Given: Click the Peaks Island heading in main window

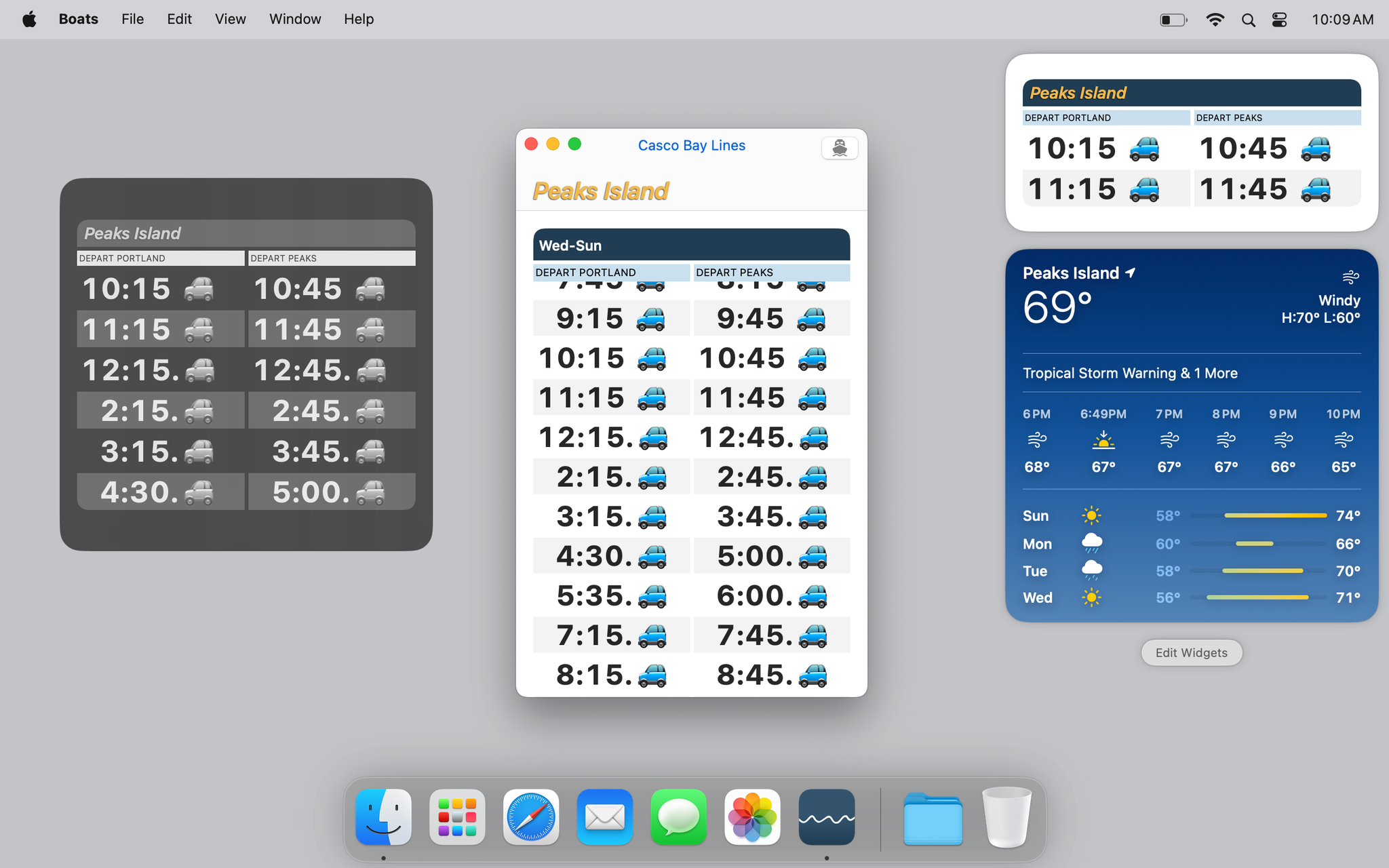Looking at the screenshot, I should 601,191.
